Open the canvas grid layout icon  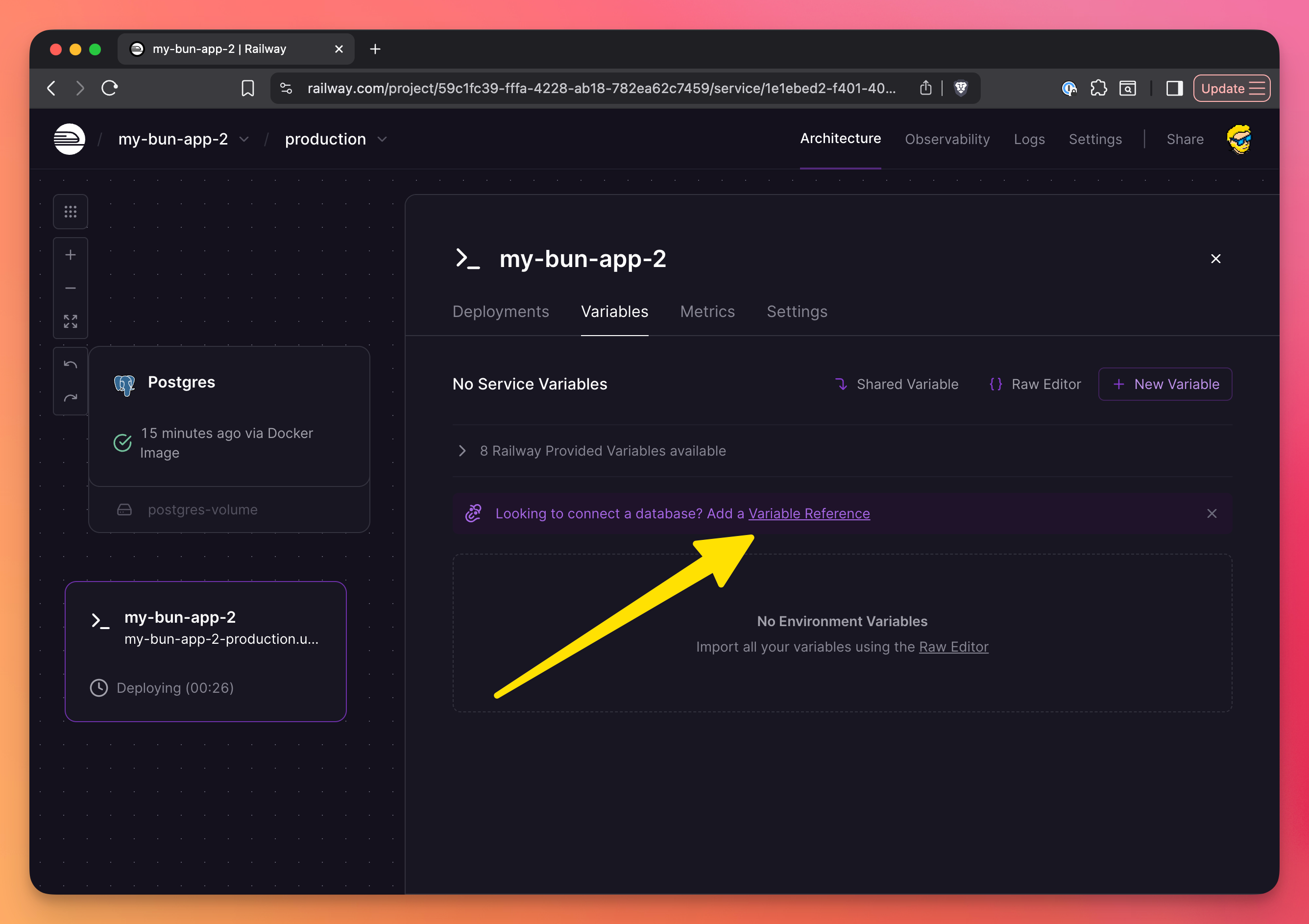[x=70, y=212]
